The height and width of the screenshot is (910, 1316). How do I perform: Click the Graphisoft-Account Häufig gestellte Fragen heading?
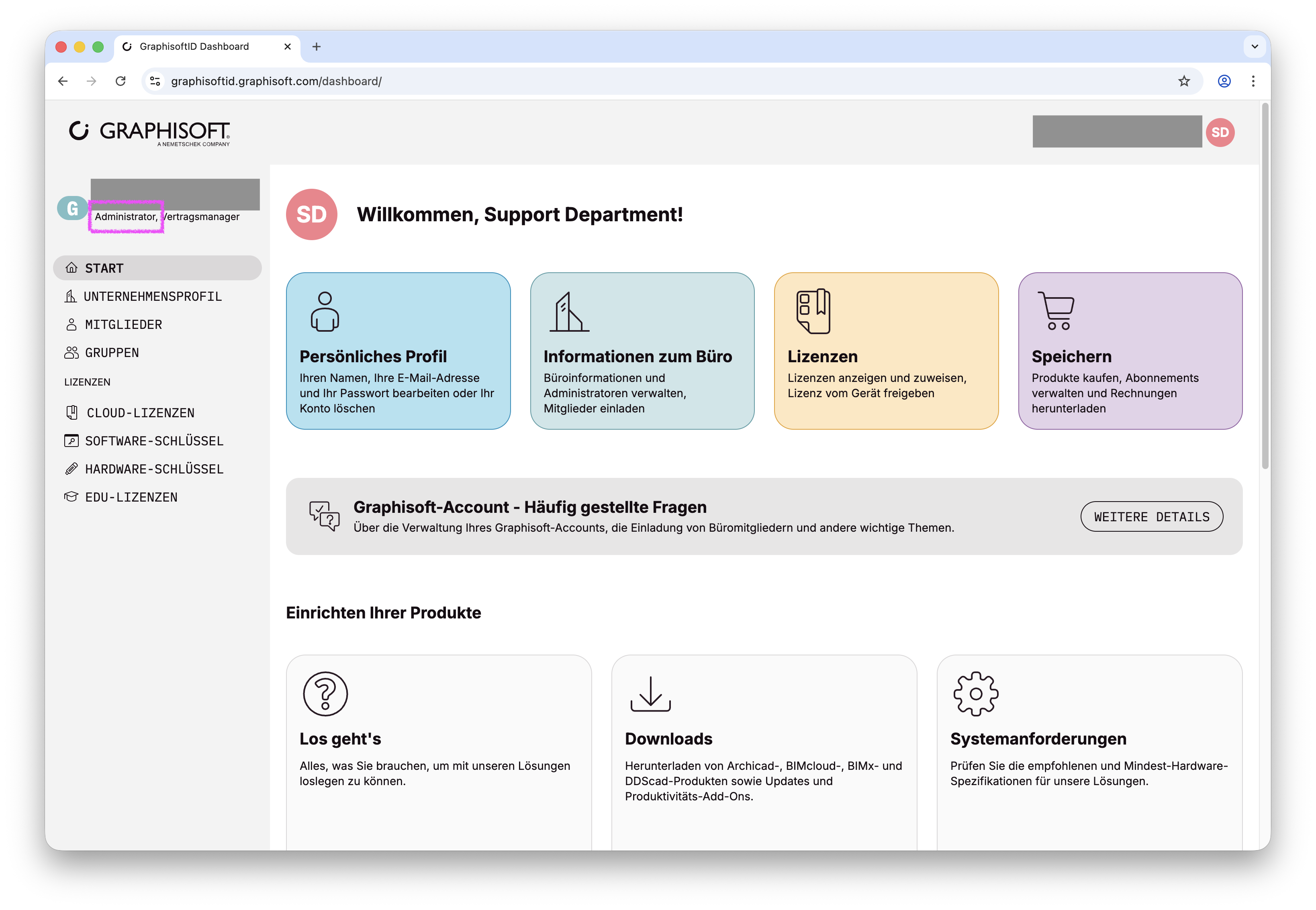click(530, 507)
